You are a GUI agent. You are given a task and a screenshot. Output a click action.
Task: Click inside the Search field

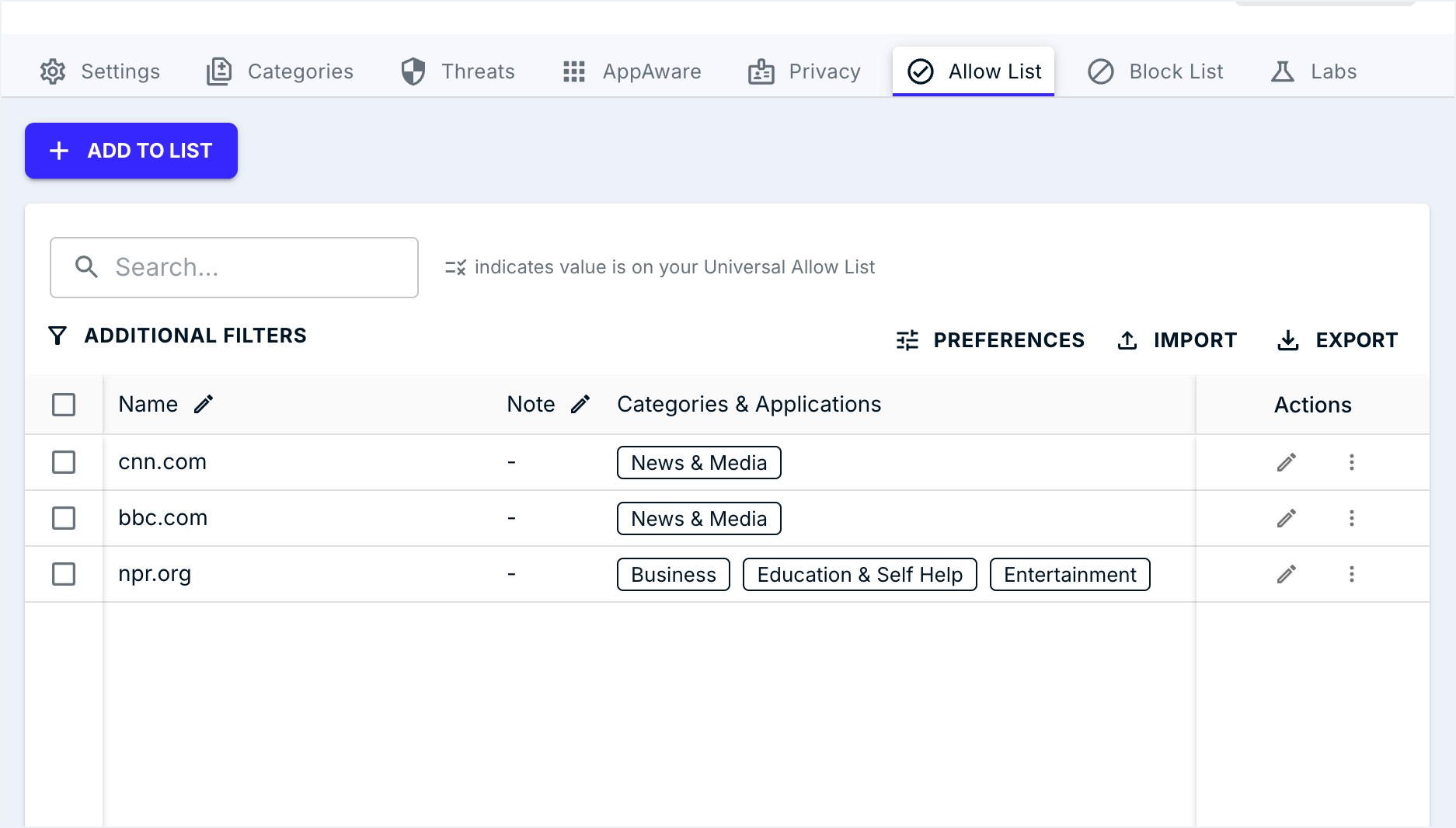coord(233,267)
